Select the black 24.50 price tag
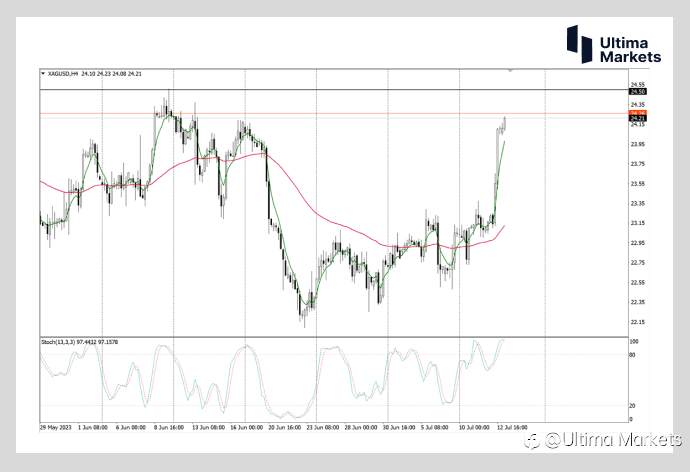Viewport: 690px width, 472px height. (638, 91)
